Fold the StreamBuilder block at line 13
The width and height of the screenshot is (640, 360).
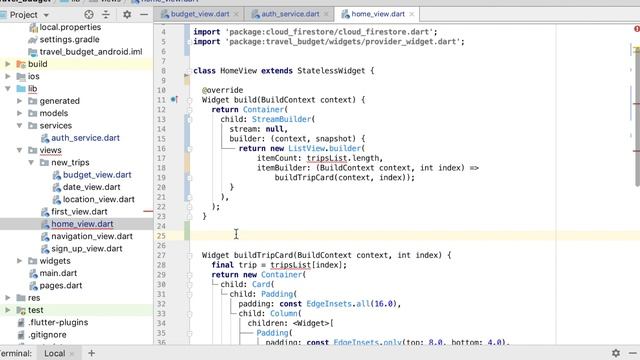189,120
